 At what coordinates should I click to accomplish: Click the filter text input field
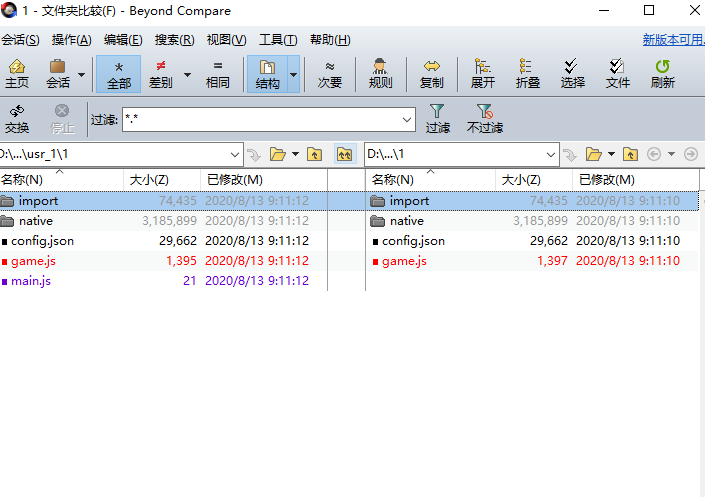point(261,119)
